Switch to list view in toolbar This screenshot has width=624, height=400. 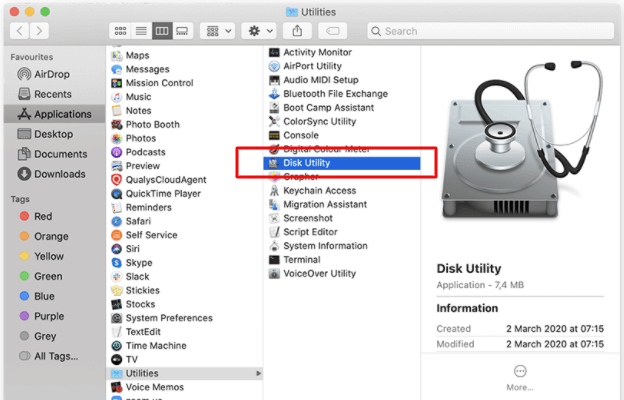click(141, 31)
